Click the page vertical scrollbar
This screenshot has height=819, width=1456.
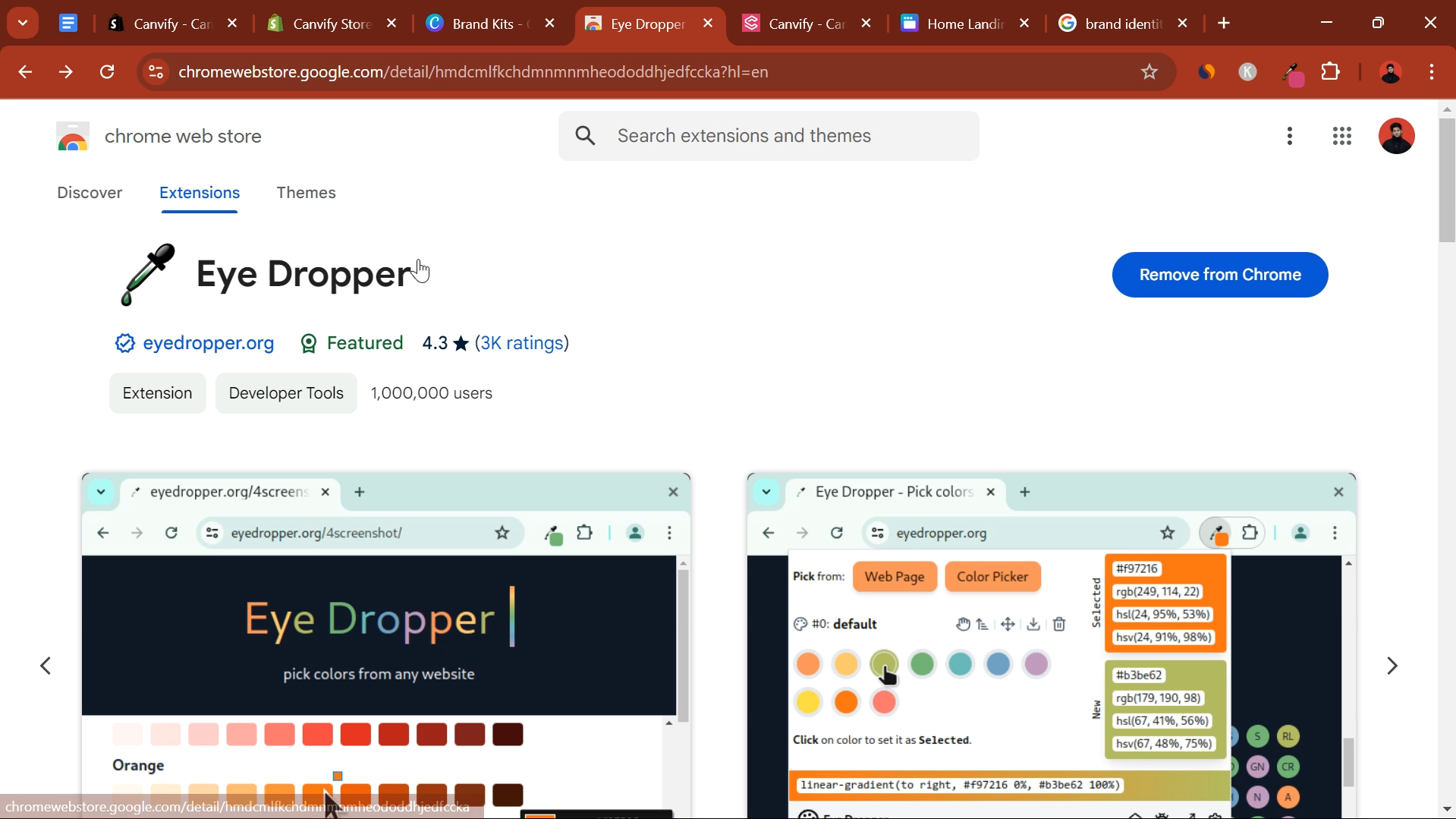click(x=1447, y=181)
